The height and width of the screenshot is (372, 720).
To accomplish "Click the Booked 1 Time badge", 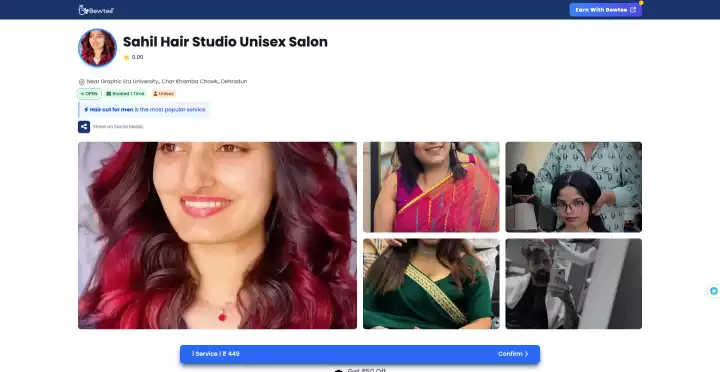I will click(125, 94).
